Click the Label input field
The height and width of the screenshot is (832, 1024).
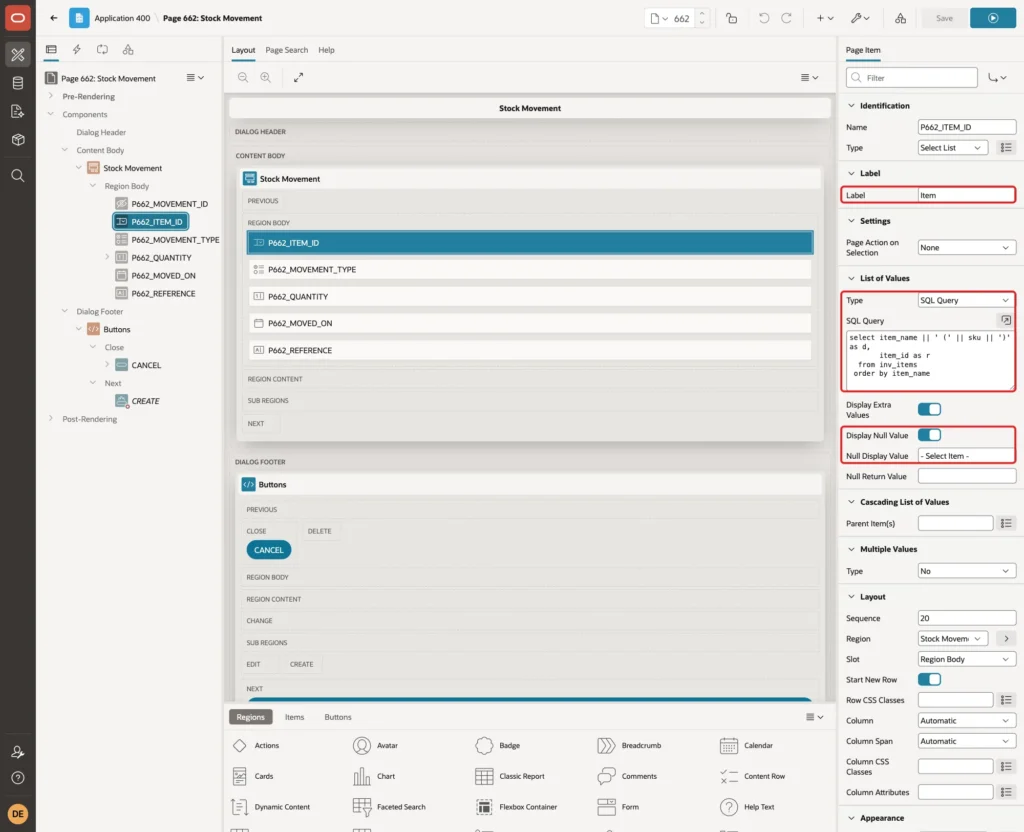click(967, 195)
